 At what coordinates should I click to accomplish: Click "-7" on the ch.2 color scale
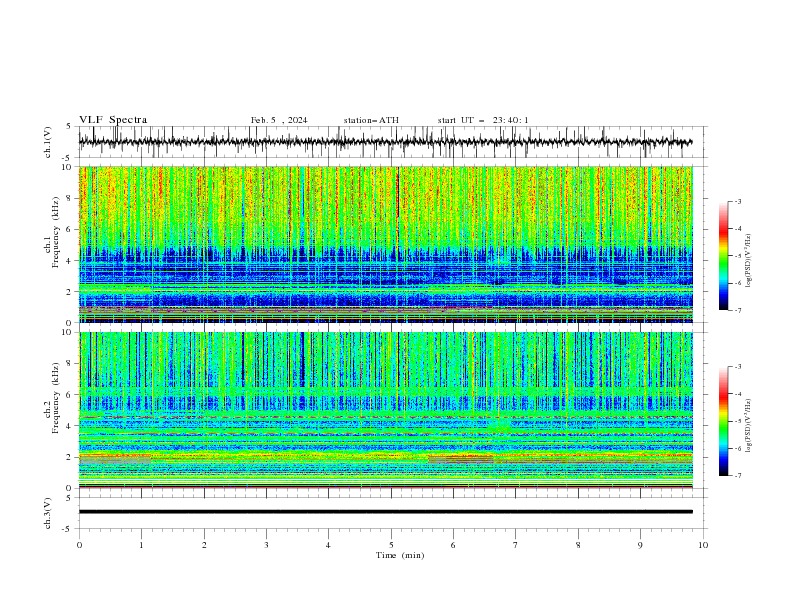tap(738, 475)
